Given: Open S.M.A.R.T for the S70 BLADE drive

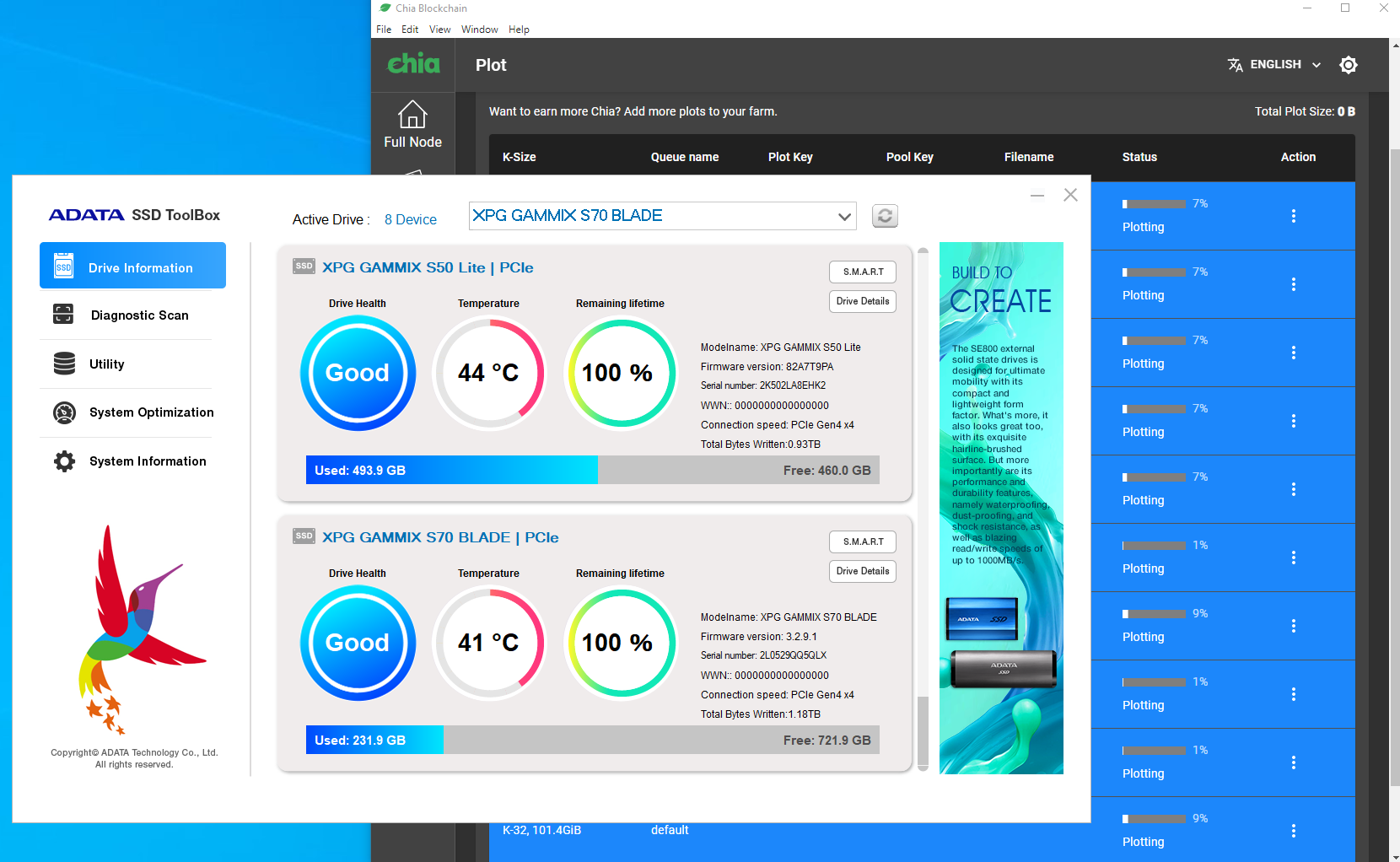Looking at the screenshot, I should pos(863,541).
